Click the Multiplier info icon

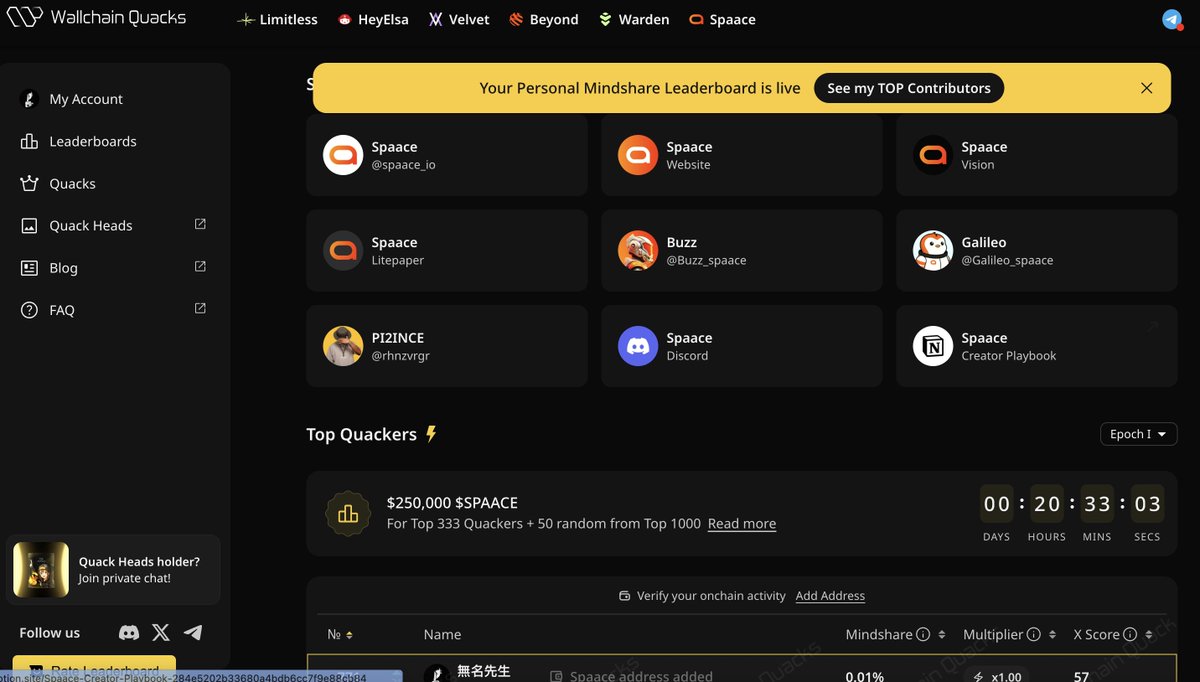coord(1034,634)
